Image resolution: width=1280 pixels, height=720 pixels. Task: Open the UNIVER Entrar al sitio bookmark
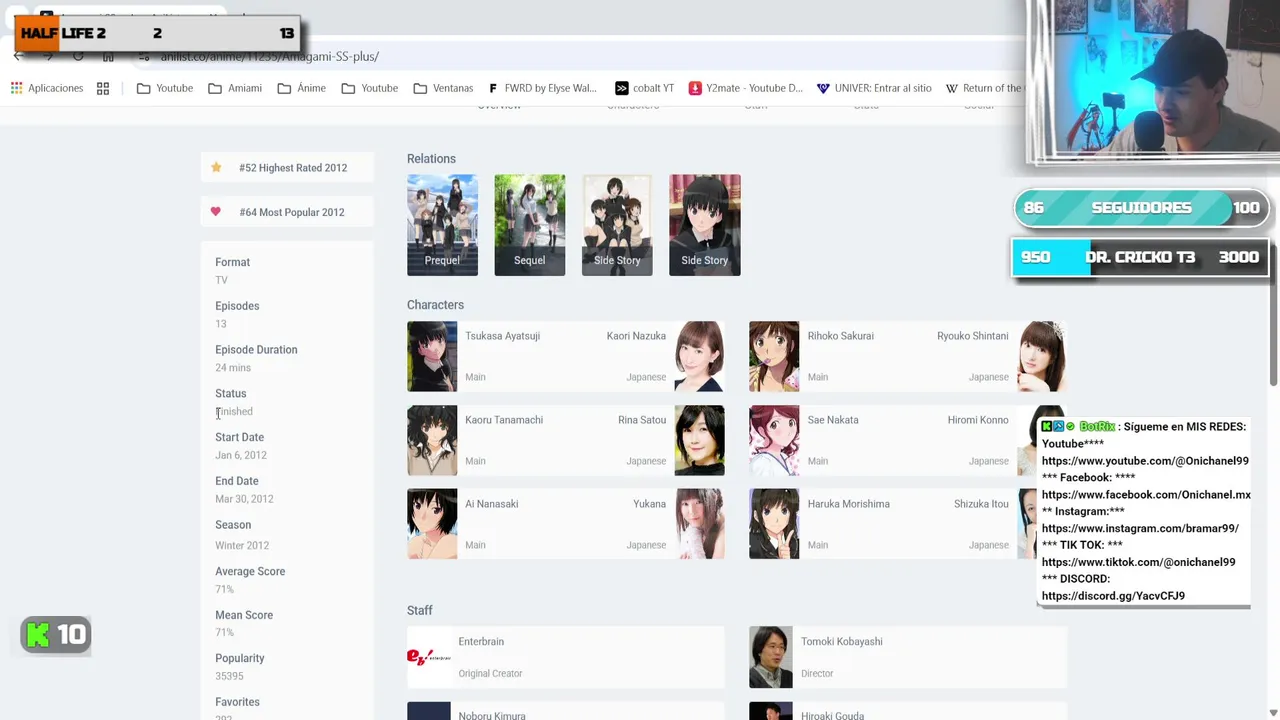click(x=874, y=88)
